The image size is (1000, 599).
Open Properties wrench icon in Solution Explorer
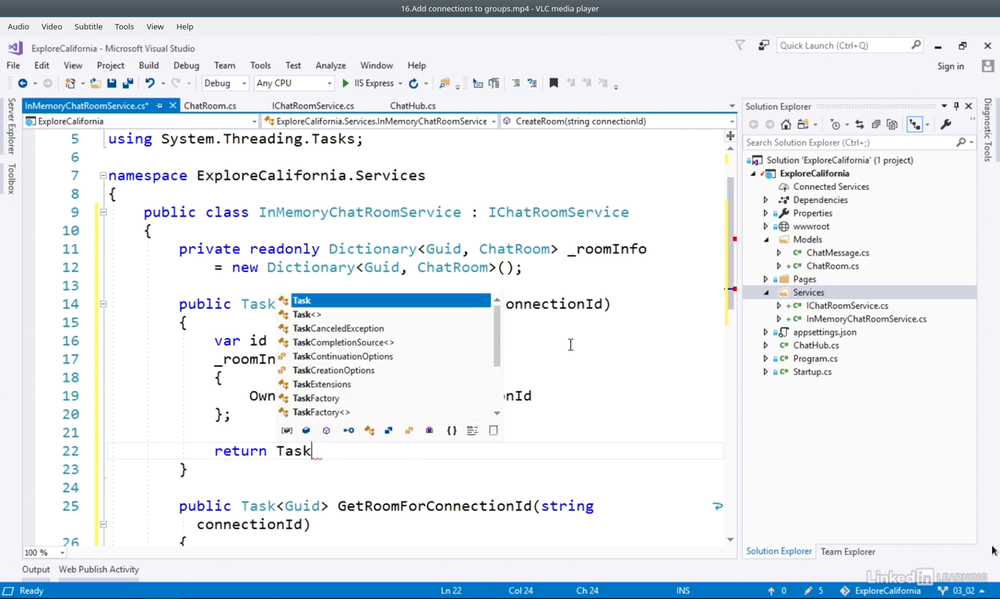coord(946,124)
